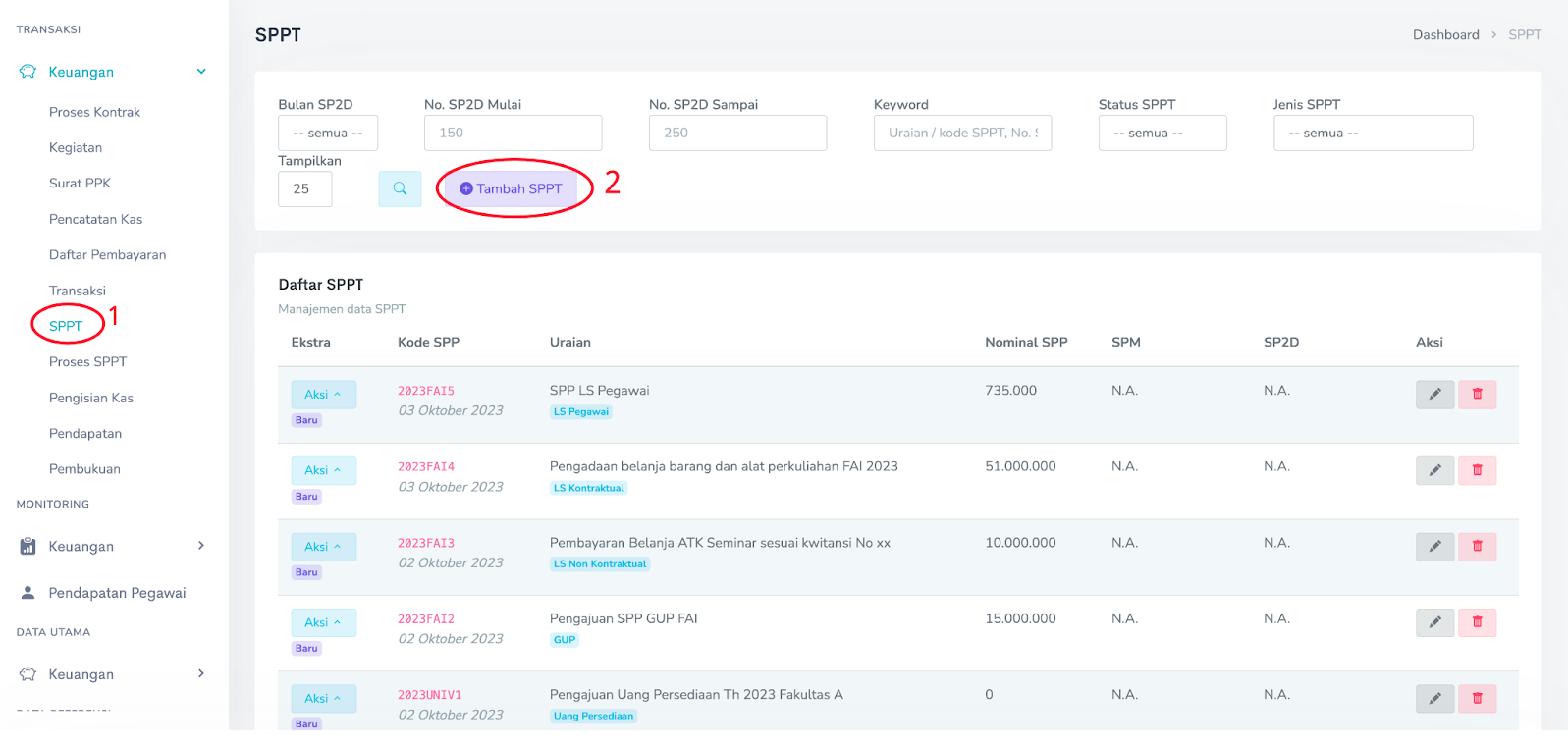Click the Tambah SPPT button
The width and height of the screenshot is (1568, 748).
coord(511,188)
